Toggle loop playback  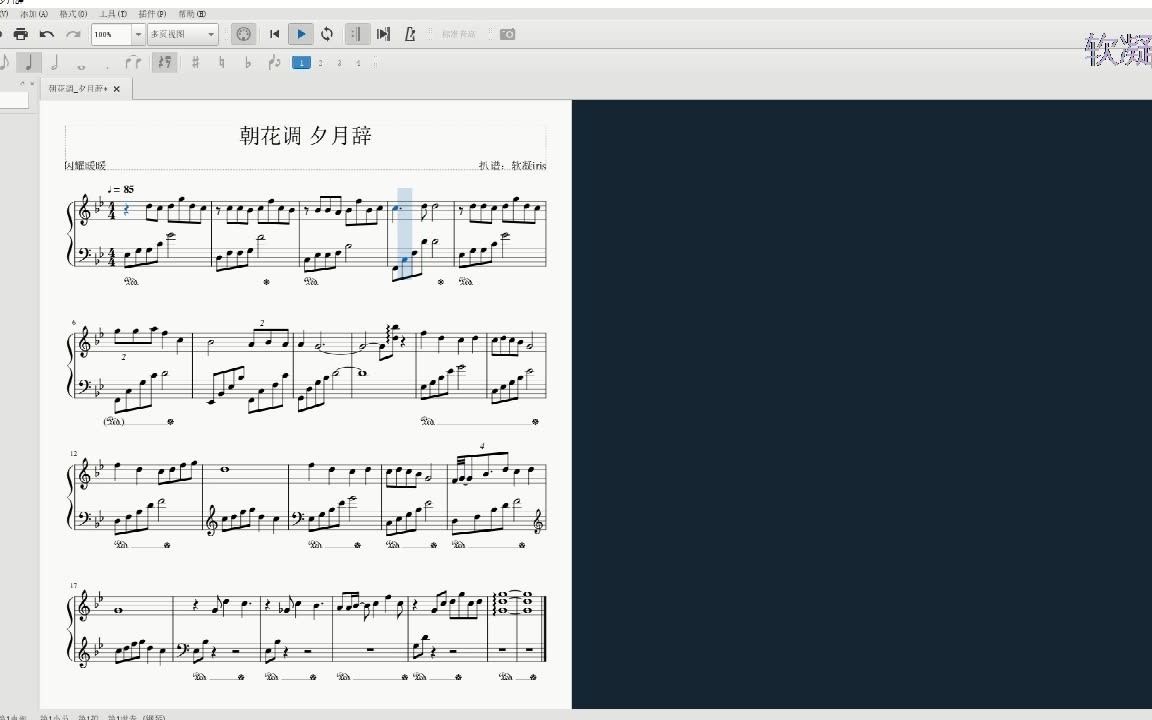coord(327,34)
